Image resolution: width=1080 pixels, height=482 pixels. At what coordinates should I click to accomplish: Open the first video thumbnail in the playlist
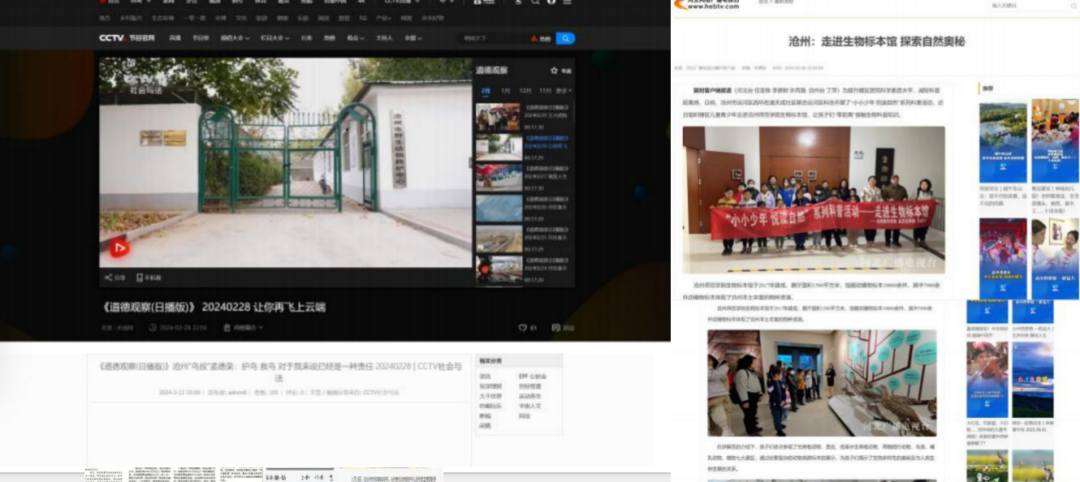click(x=497, y=117)
